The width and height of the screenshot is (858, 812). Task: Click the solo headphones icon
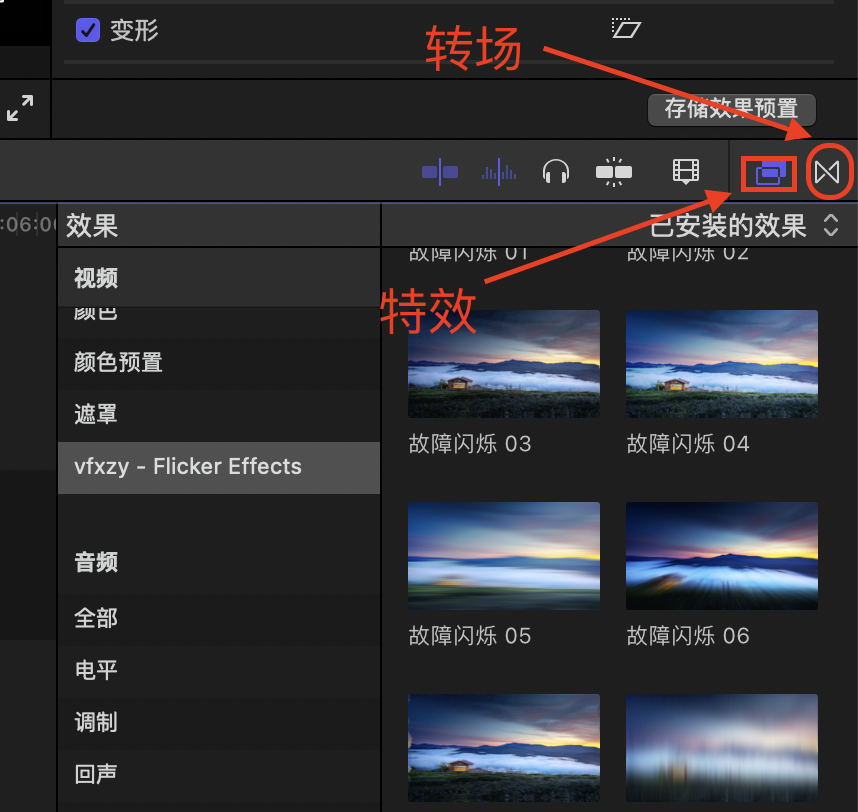pyautogui.click(x=555, y=172)
